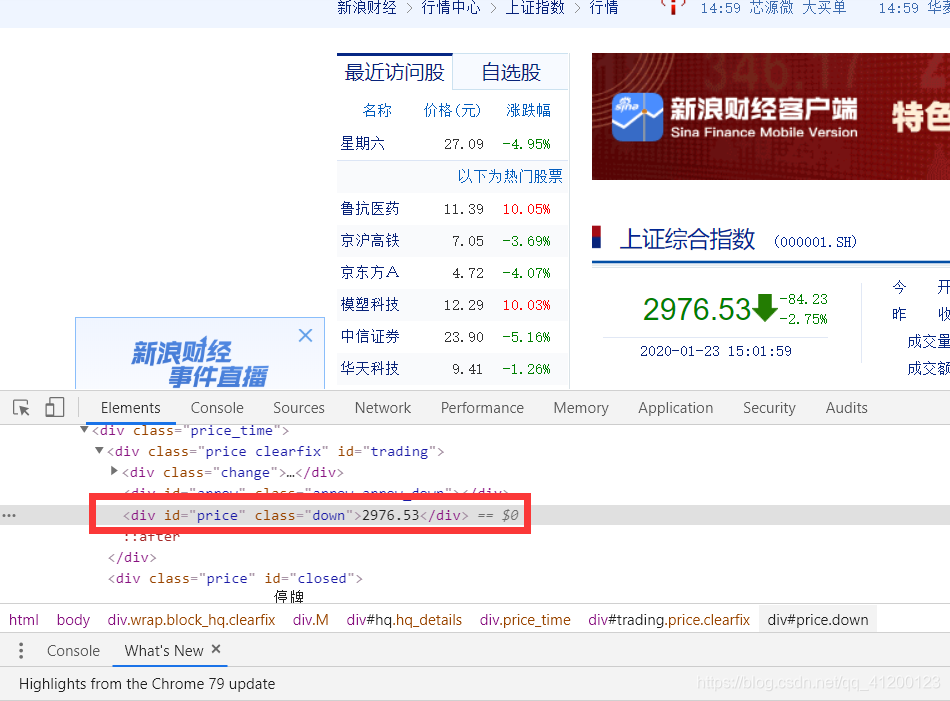Close the What's New drawer tab
950x701 pixels.
pyautogui.click(x=216, y=650)
